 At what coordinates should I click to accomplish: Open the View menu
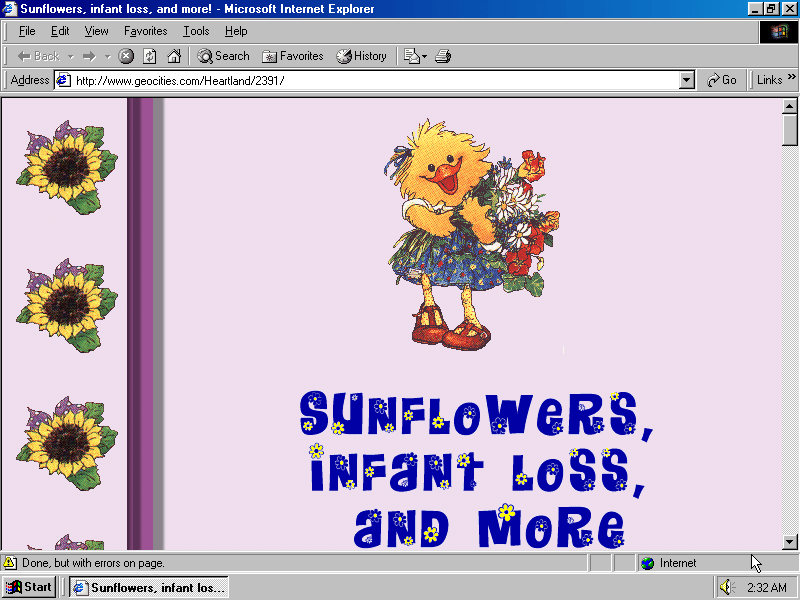click(x=96, y=31)
